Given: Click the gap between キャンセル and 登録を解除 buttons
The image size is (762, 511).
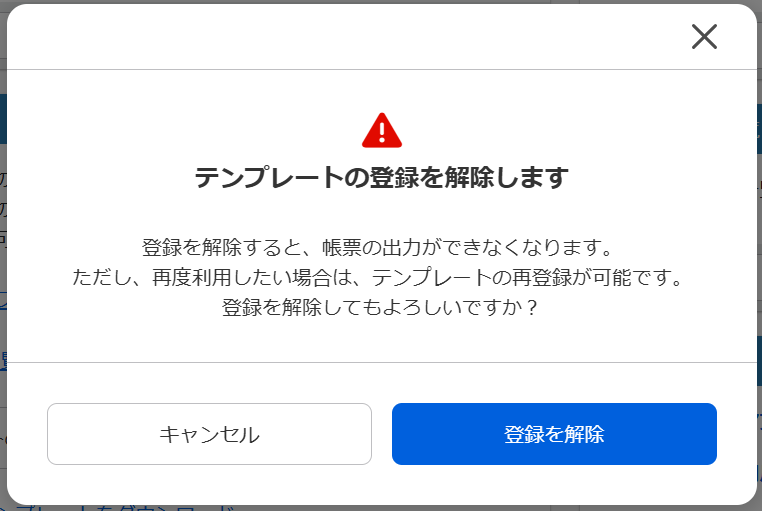Looking at the screenshot, I should [382, 434].
